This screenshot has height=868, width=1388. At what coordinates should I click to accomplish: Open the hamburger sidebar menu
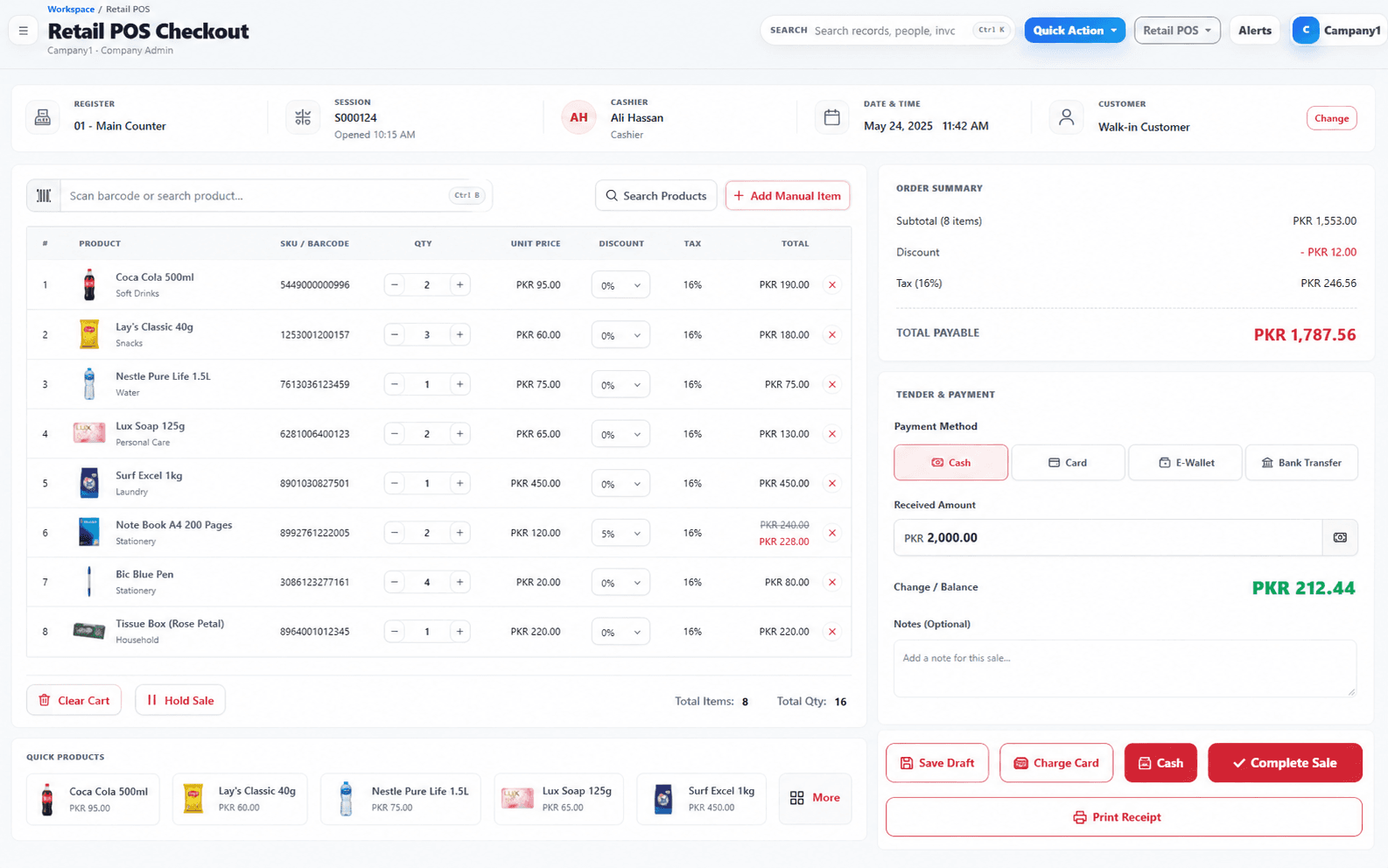point(24,31)
